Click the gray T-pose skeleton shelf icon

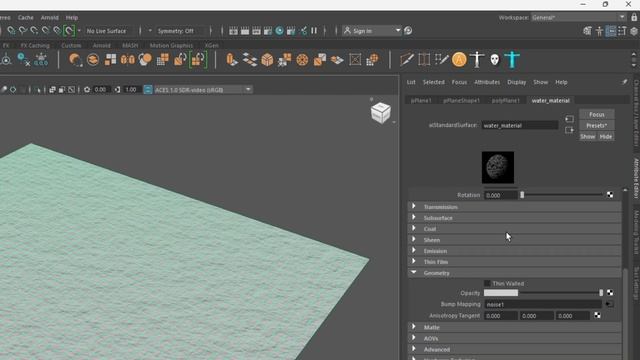[x=477, y=60]
